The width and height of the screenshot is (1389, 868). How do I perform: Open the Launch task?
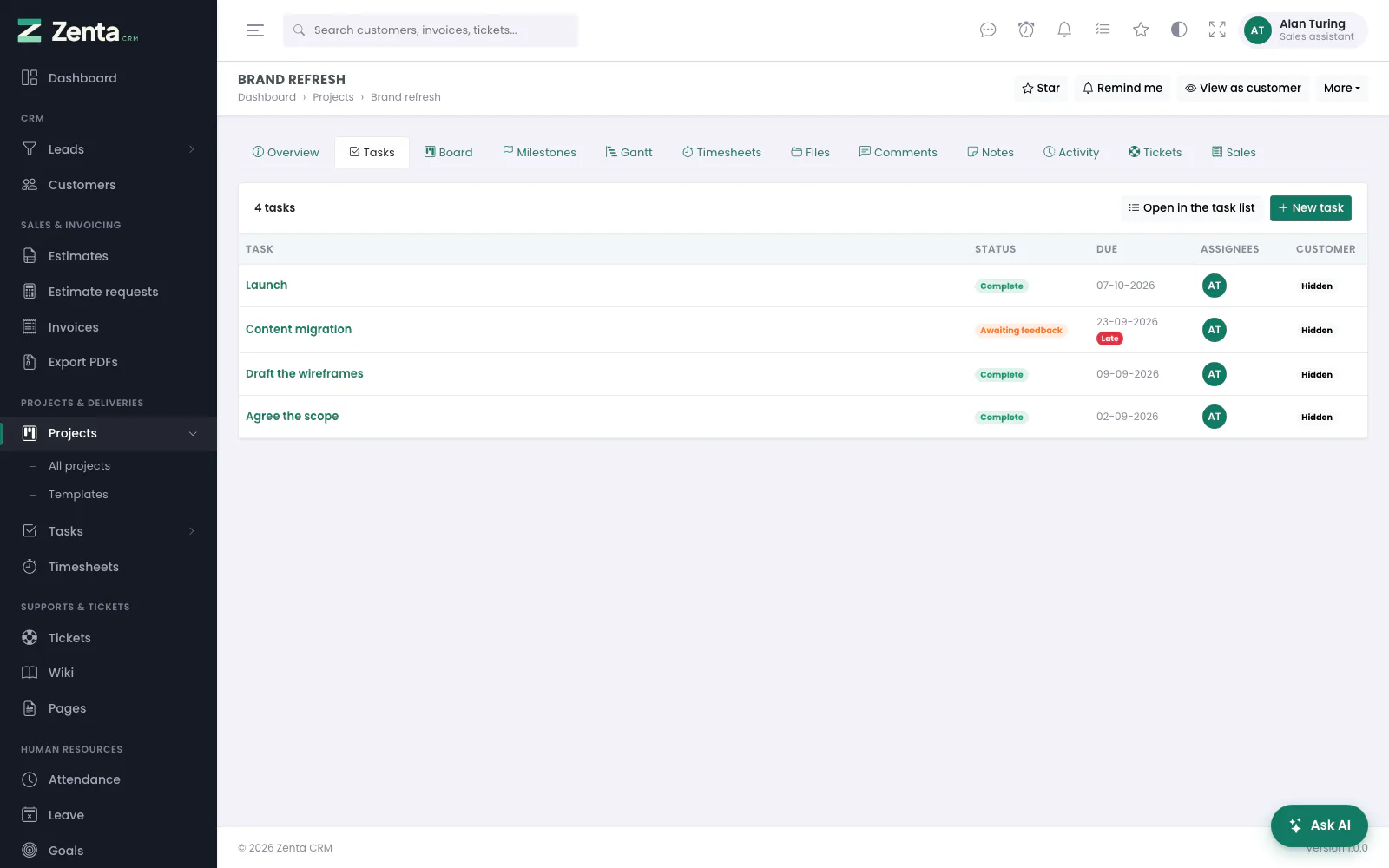(267, 286)
